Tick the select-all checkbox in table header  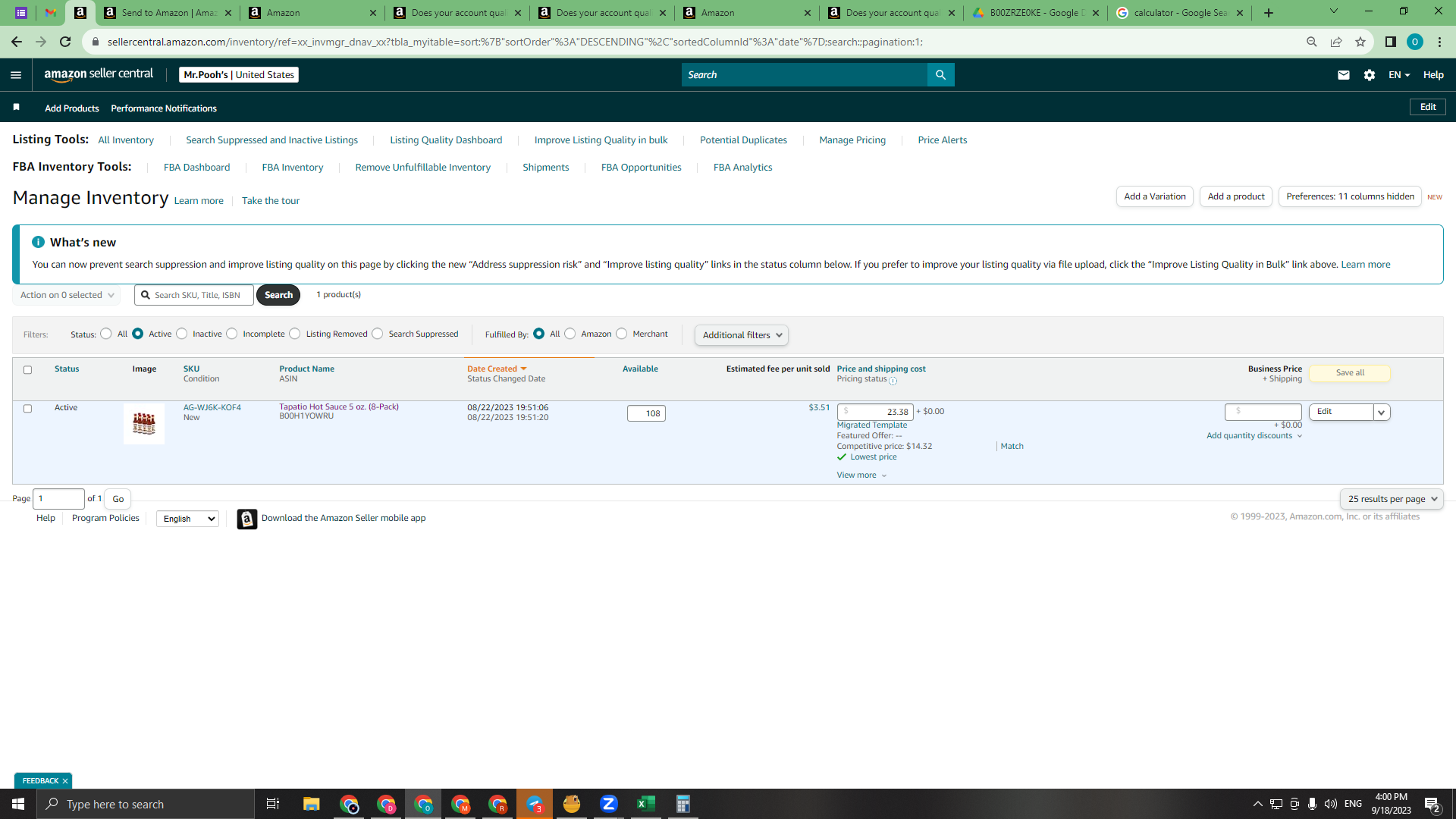(27, 370)
